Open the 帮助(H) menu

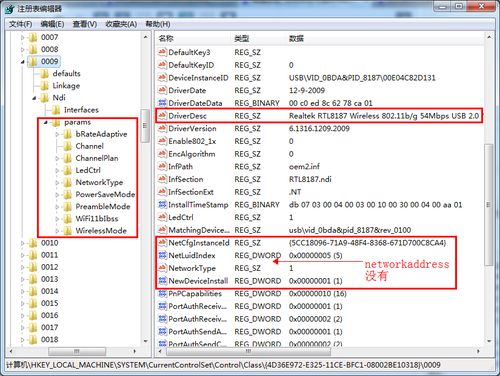158,24
